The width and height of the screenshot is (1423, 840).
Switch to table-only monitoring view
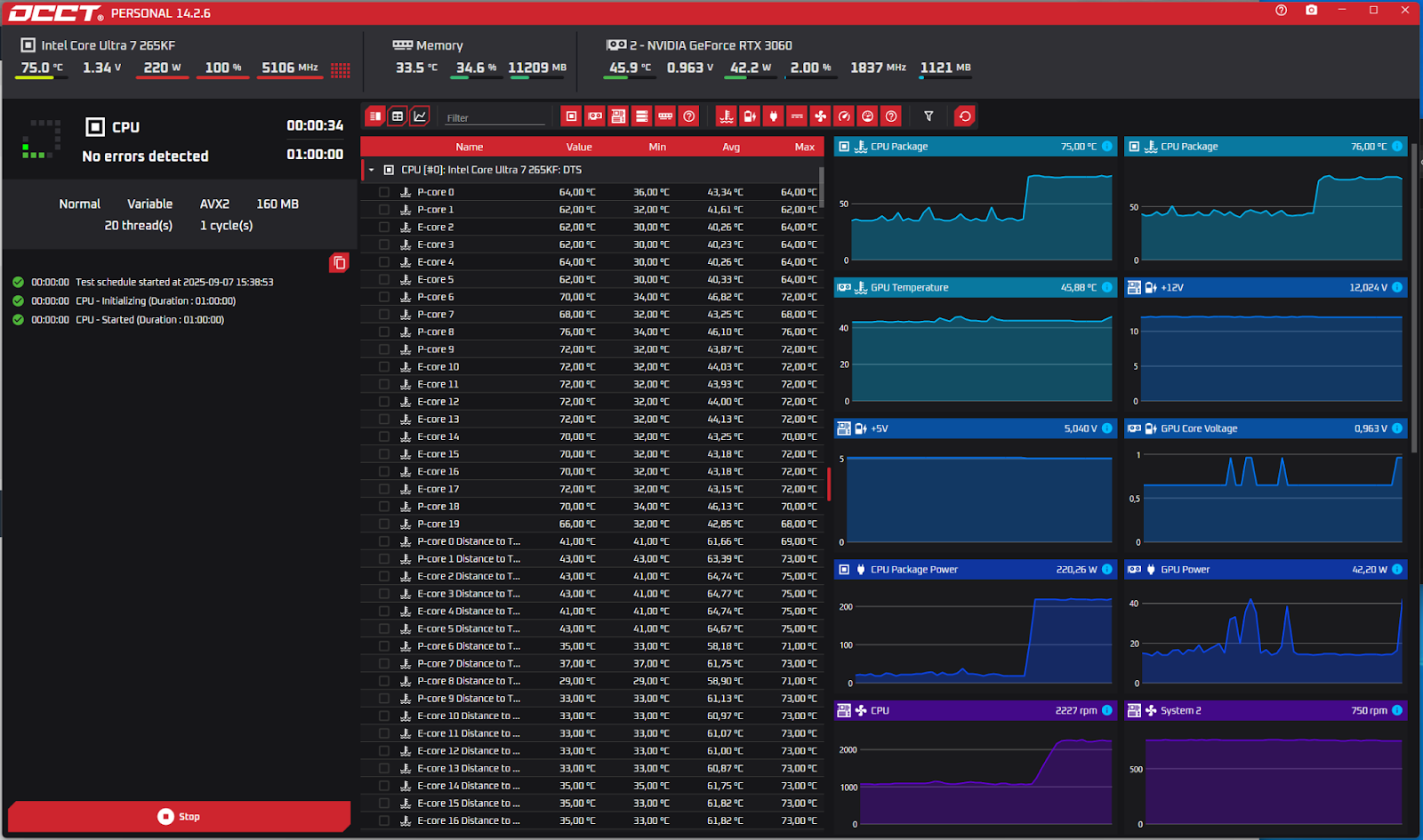[x=398, y=116]
